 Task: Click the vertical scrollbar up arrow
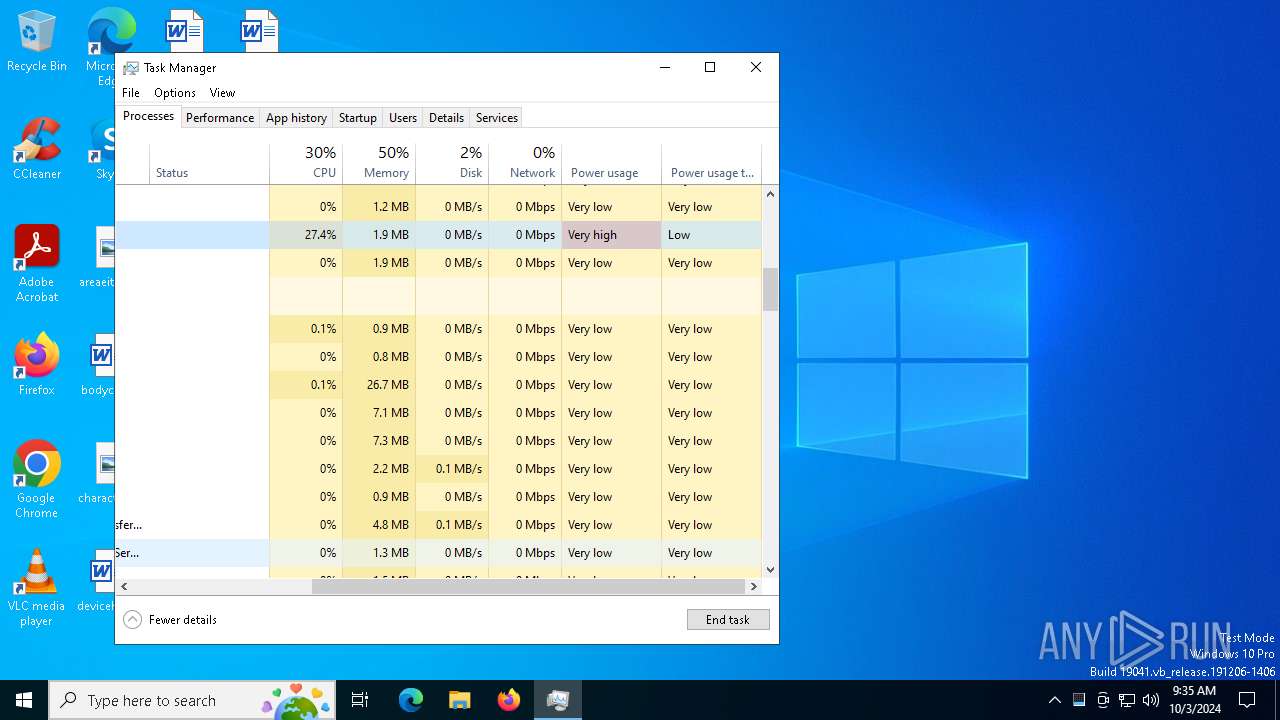point(770,194)
